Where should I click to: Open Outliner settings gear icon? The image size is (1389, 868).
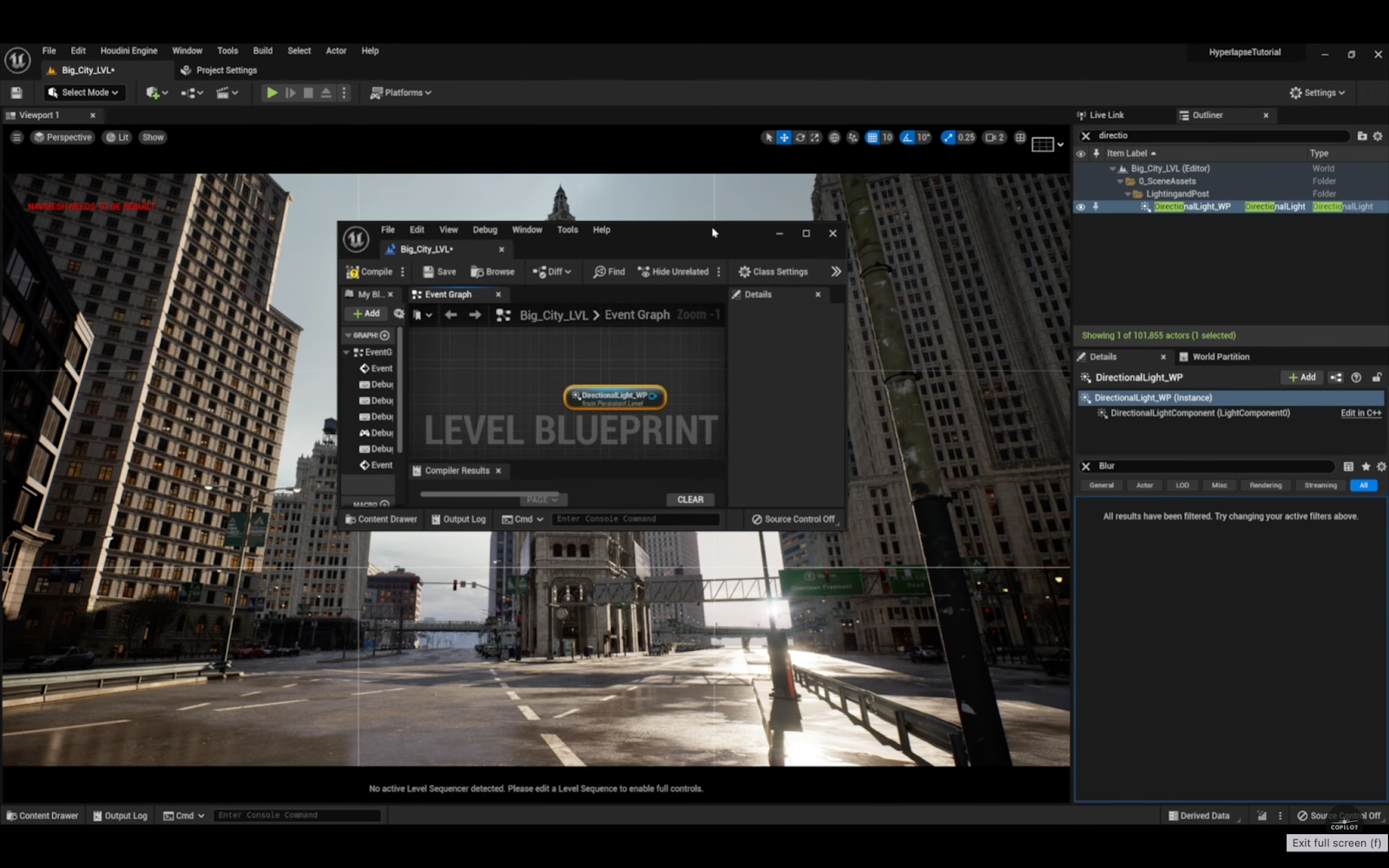(x=1378, y=136)
